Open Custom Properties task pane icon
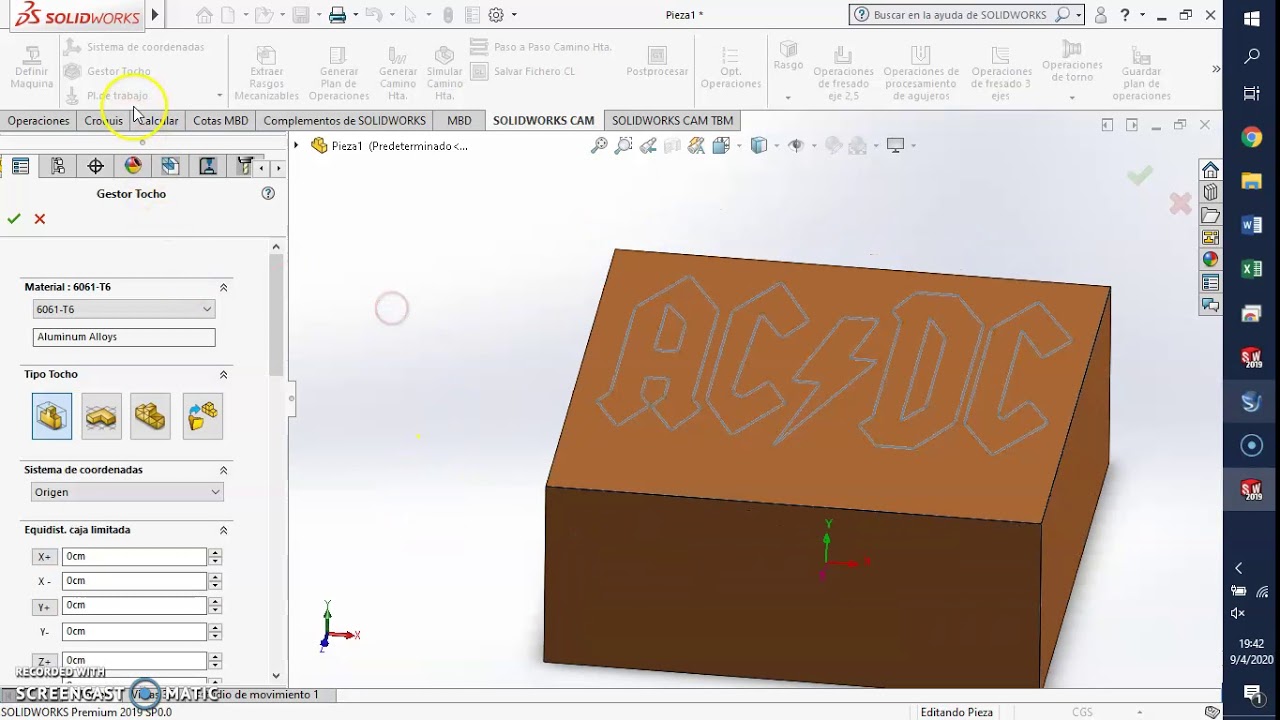Image resolution: width=1280 pixels, height=720 pixels. coord(1211,283)
